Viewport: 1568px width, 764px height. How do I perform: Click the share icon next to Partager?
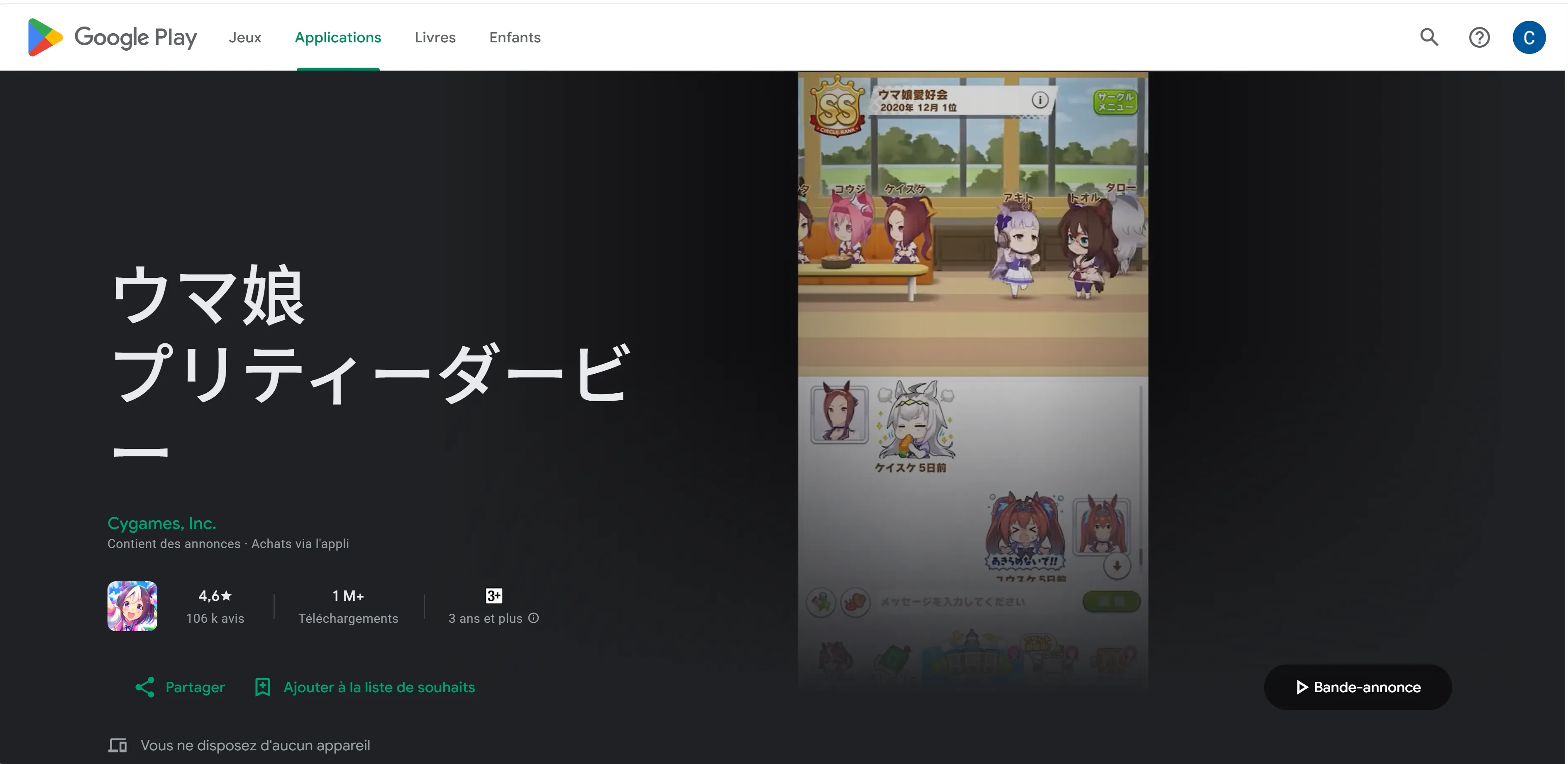[145, 687]
